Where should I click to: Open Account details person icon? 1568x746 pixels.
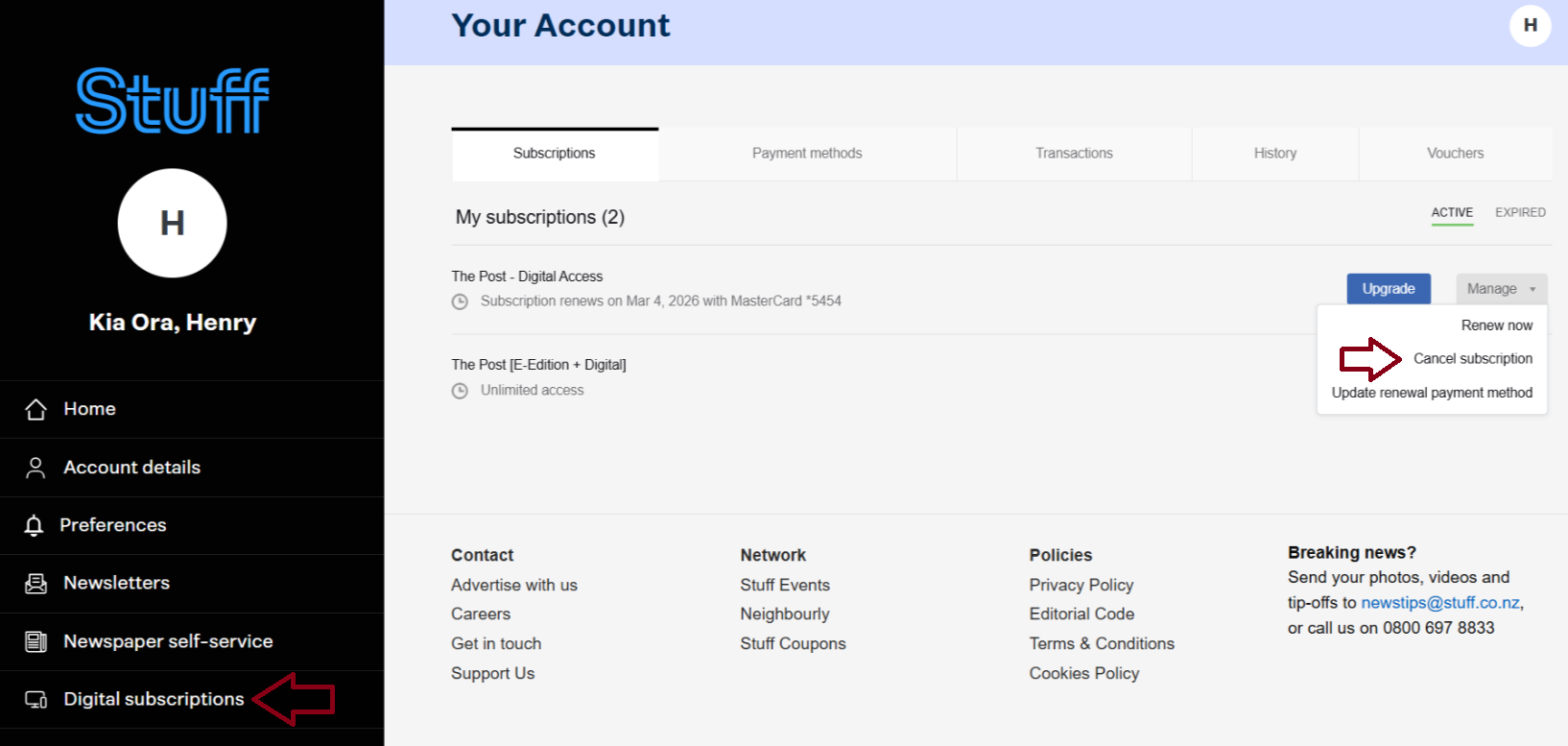coord(36,468)
